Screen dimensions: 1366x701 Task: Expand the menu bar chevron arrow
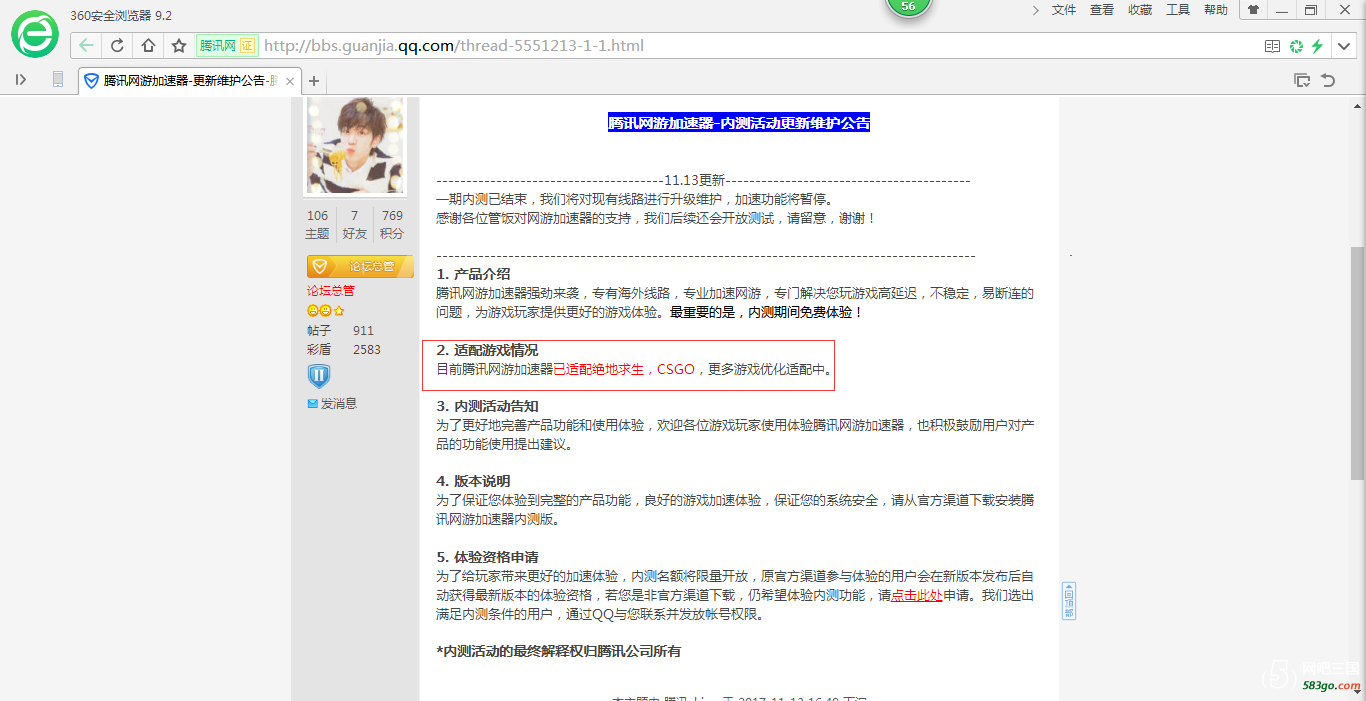[1036, 10]
